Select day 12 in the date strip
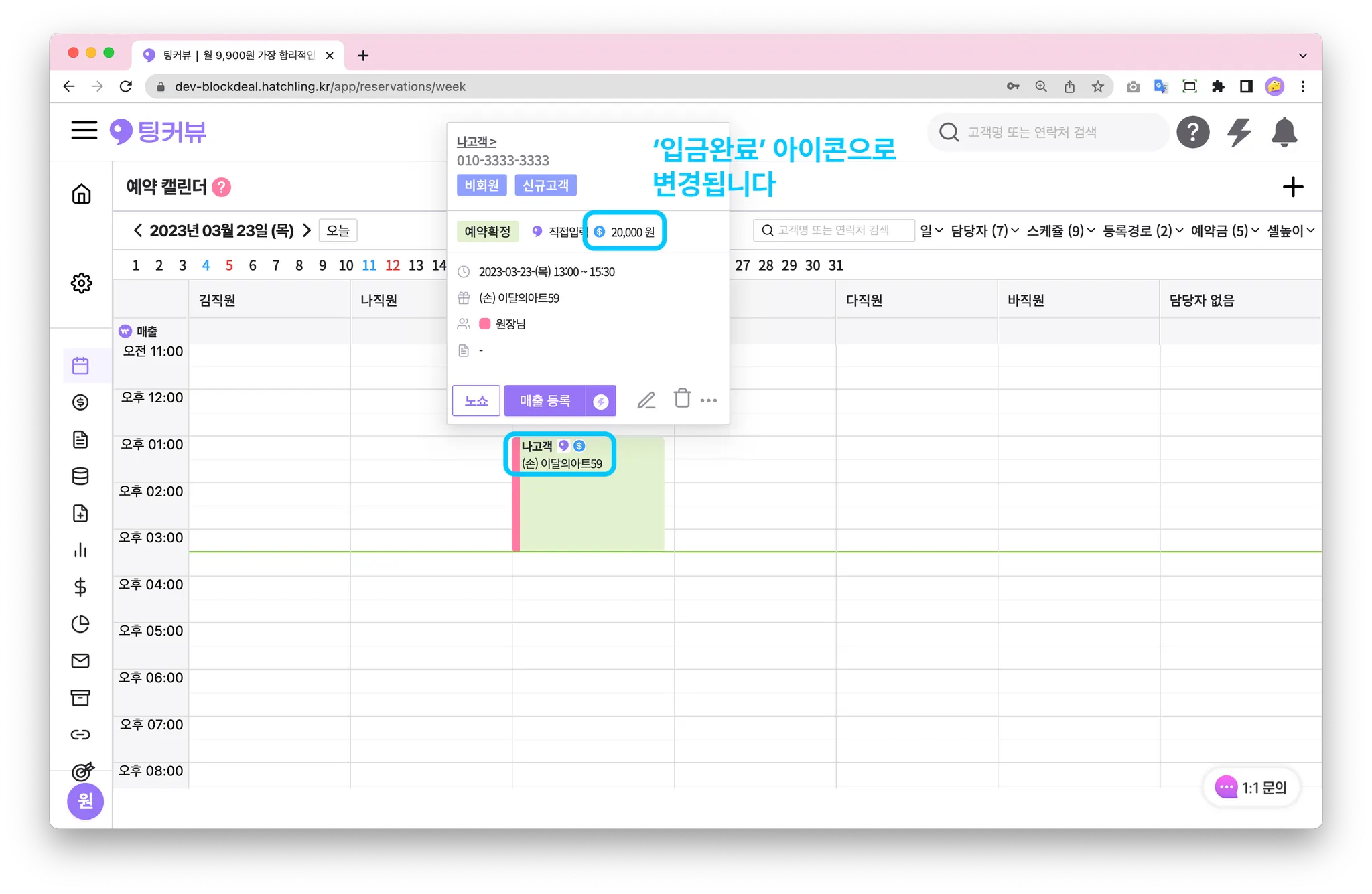This screenshot has width=1372, height=894. [393, 265]
